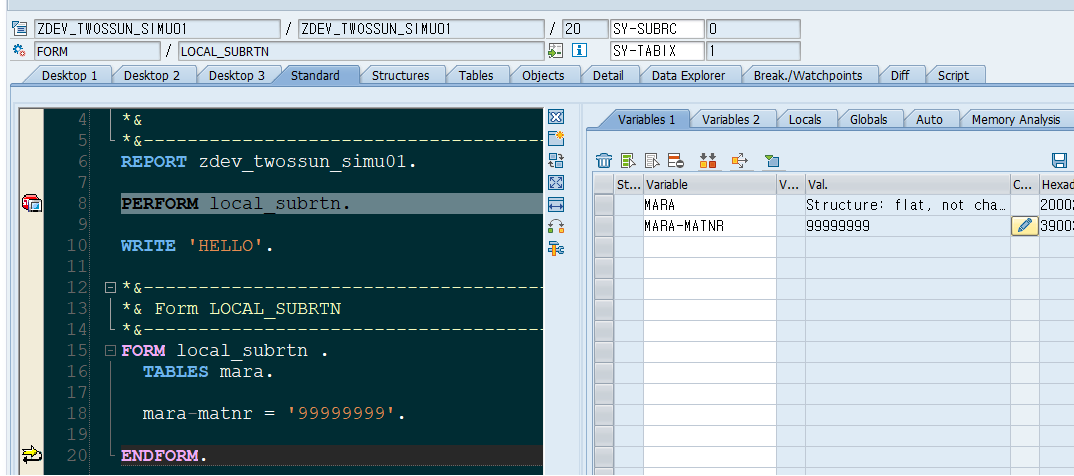Select the row selector for the MARA row
The width and height of the screenshot is (1074, 476).
(x=603, y=205)
